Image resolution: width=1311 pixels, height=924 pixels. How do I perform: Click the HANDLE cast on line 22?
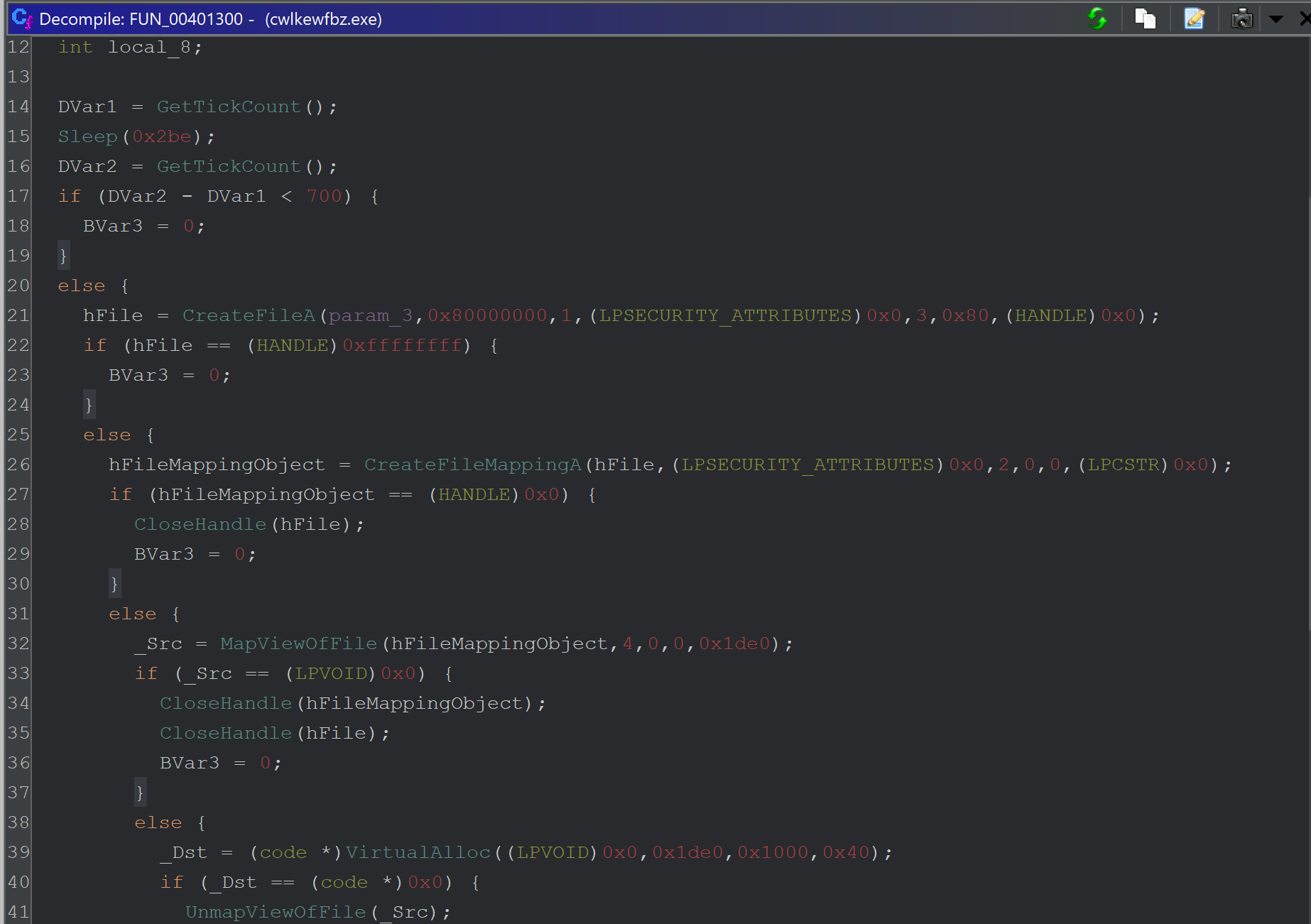[x=292, y=345]
